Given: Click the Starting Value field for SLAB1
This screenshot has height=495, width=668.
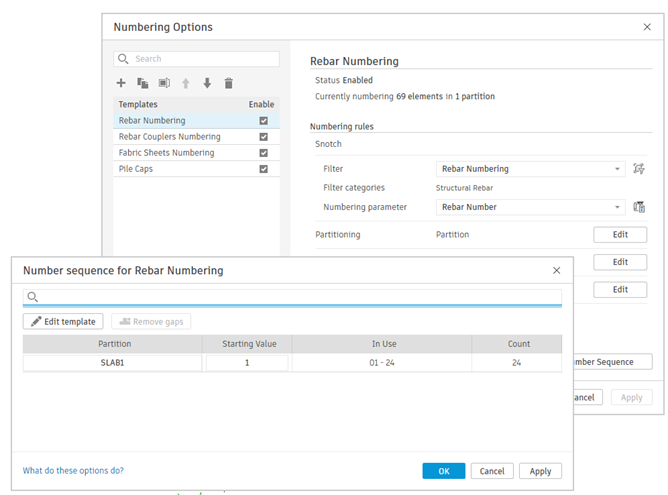Looking at the screenshot, I should tap(246, 363).
